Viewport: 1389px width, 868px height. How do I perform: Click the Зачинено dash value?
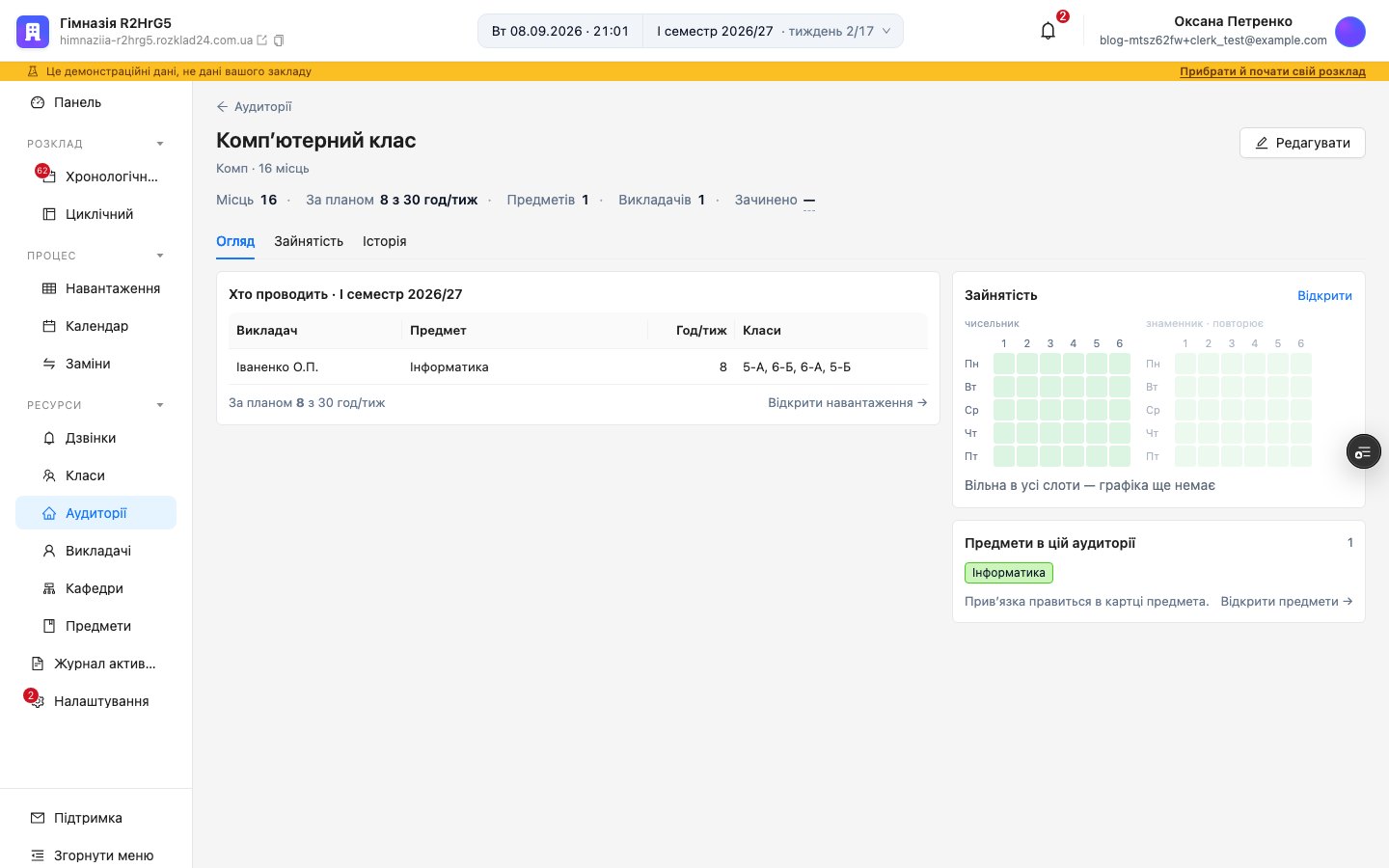tap(809, 201)
